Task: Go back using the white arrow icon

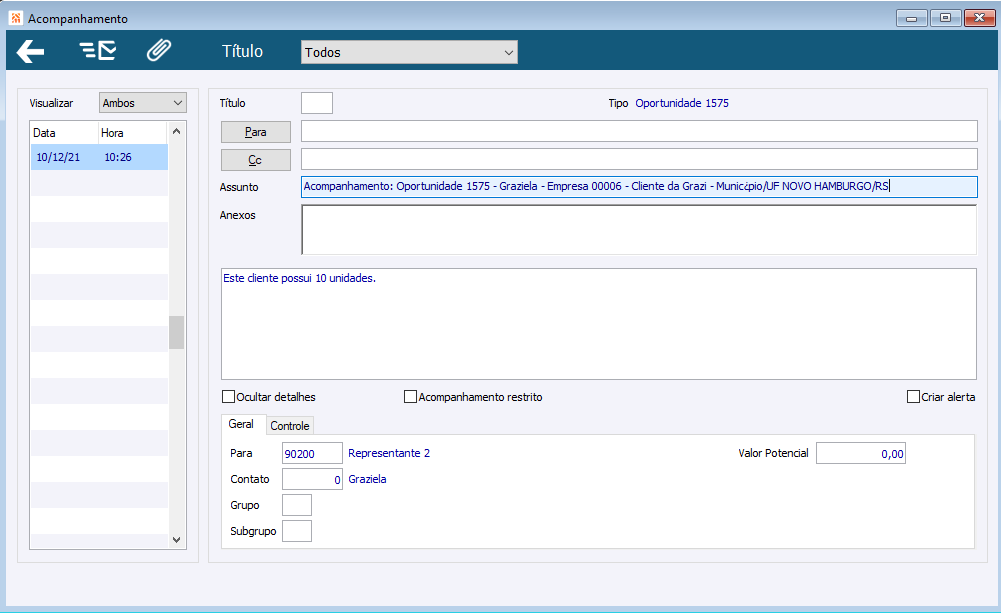Action: point(30,51)
